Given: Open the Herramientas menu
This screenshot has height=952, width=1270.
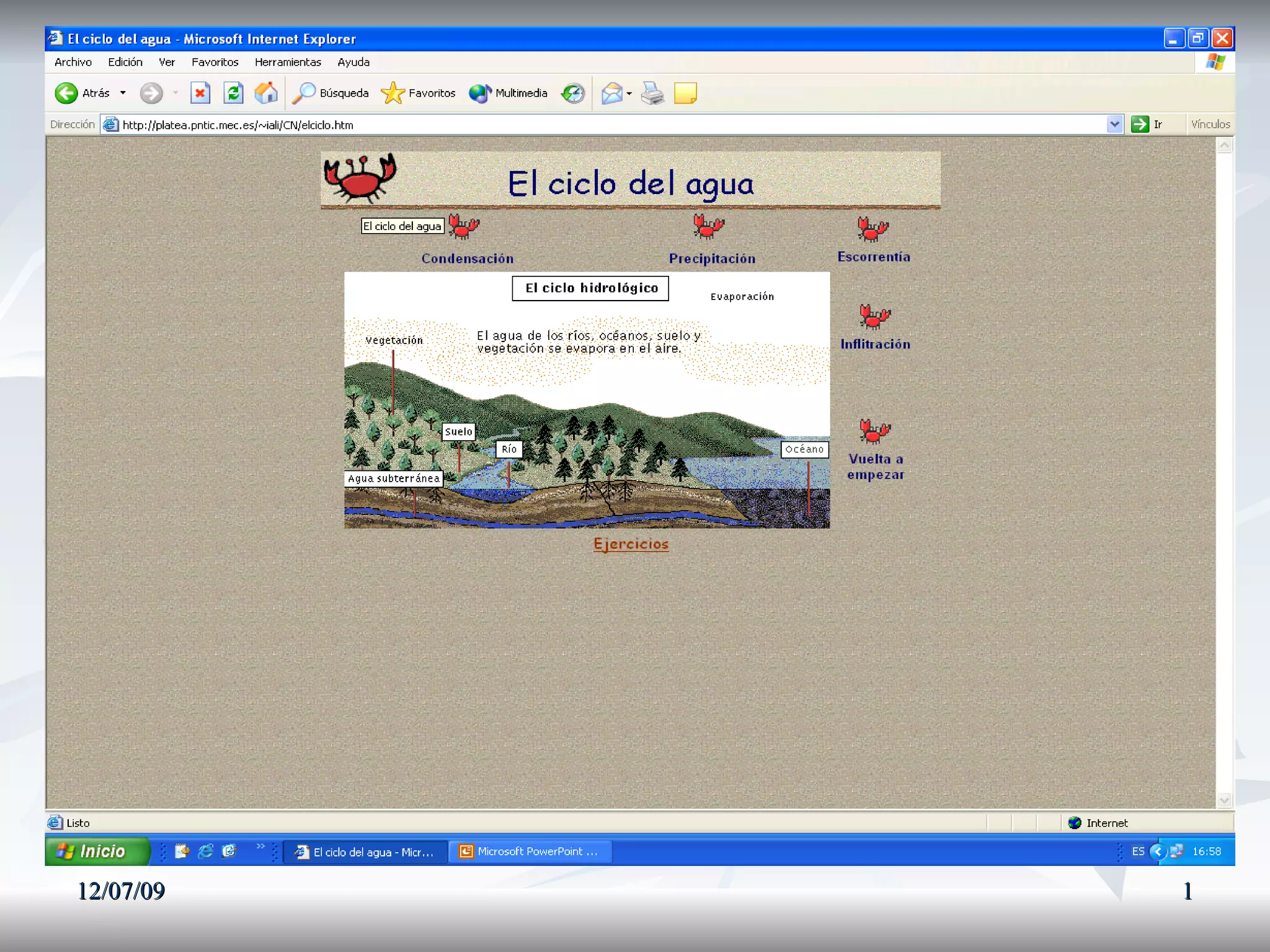Looking at the screenshot, I should [x=288, y=63].
